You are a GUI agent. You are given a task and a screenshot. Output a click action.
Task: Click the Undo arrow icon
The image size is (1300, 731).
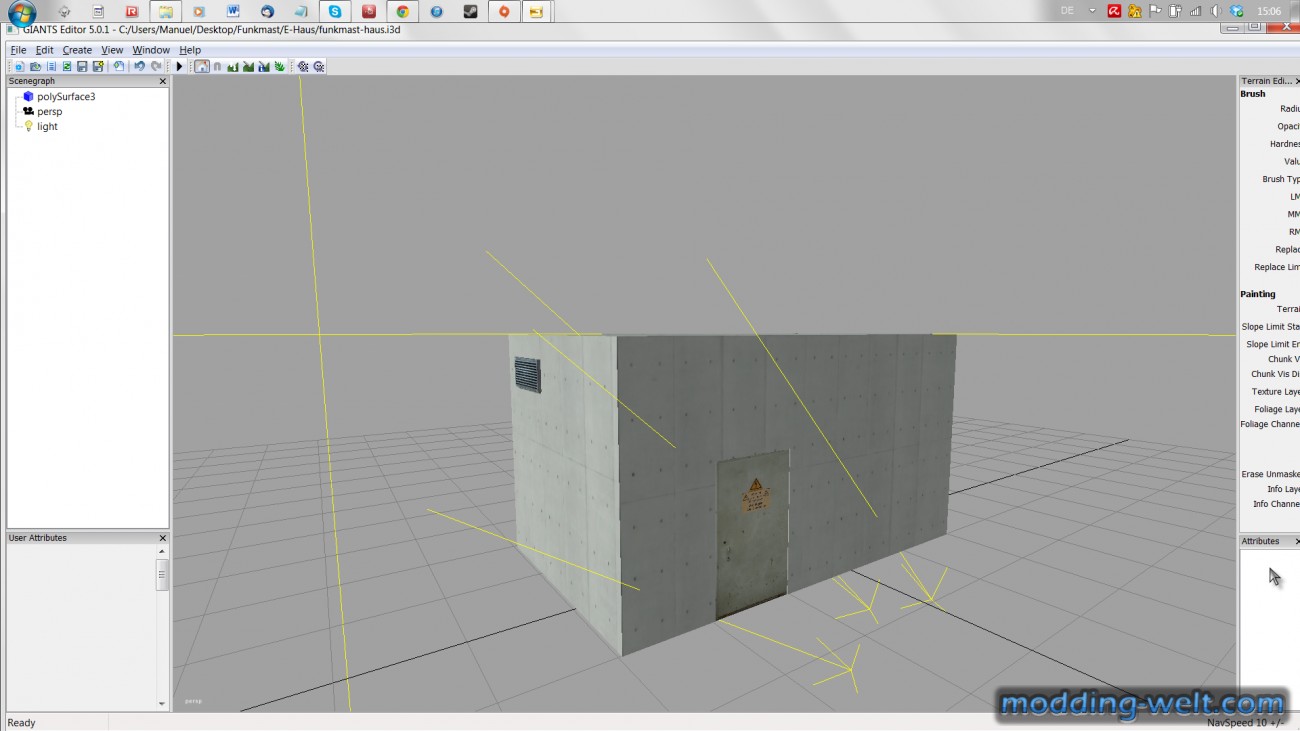coord(139,67)
